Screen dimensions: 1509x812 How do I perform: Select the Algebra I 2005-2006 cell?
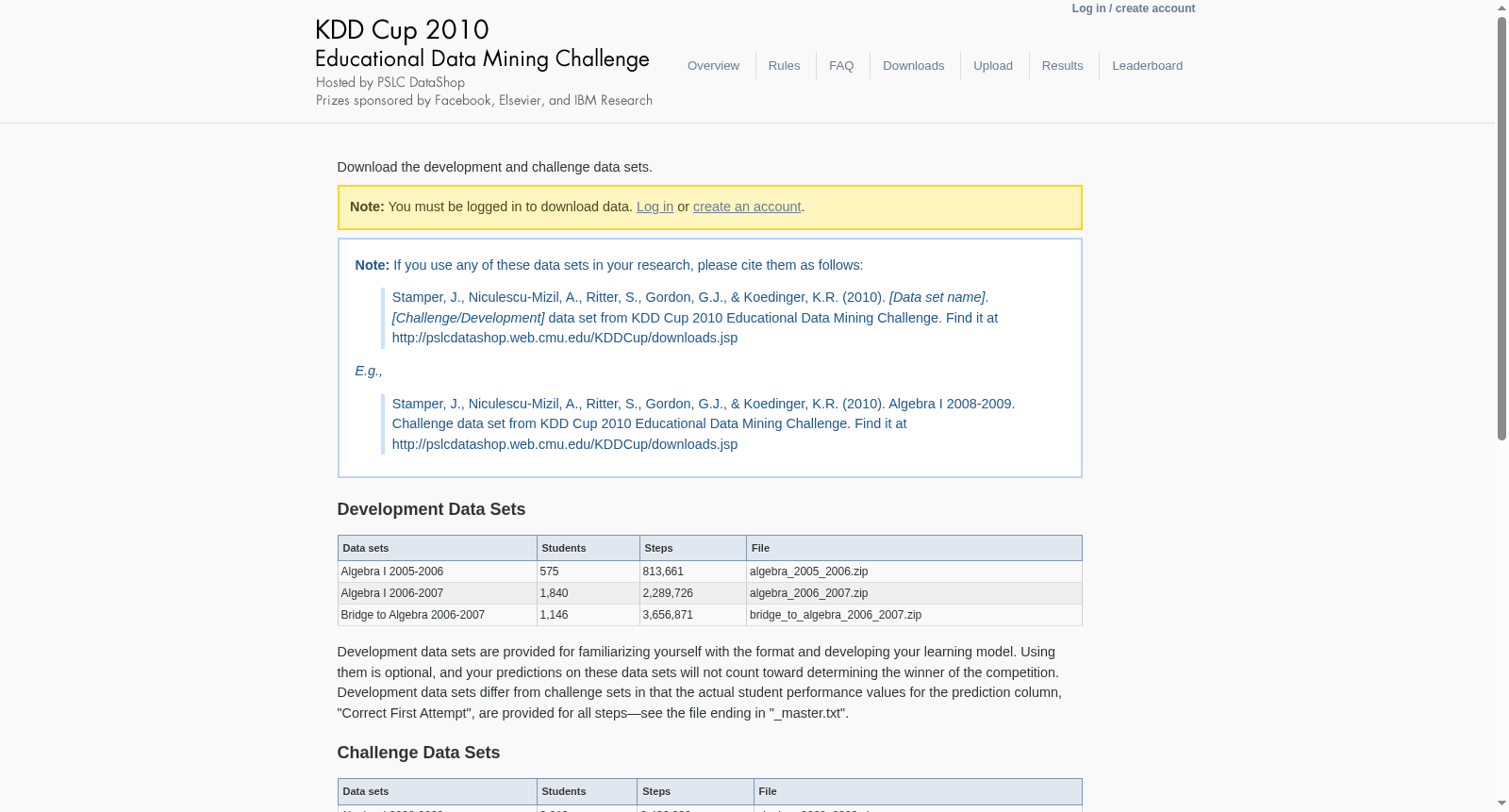(437, 572)
